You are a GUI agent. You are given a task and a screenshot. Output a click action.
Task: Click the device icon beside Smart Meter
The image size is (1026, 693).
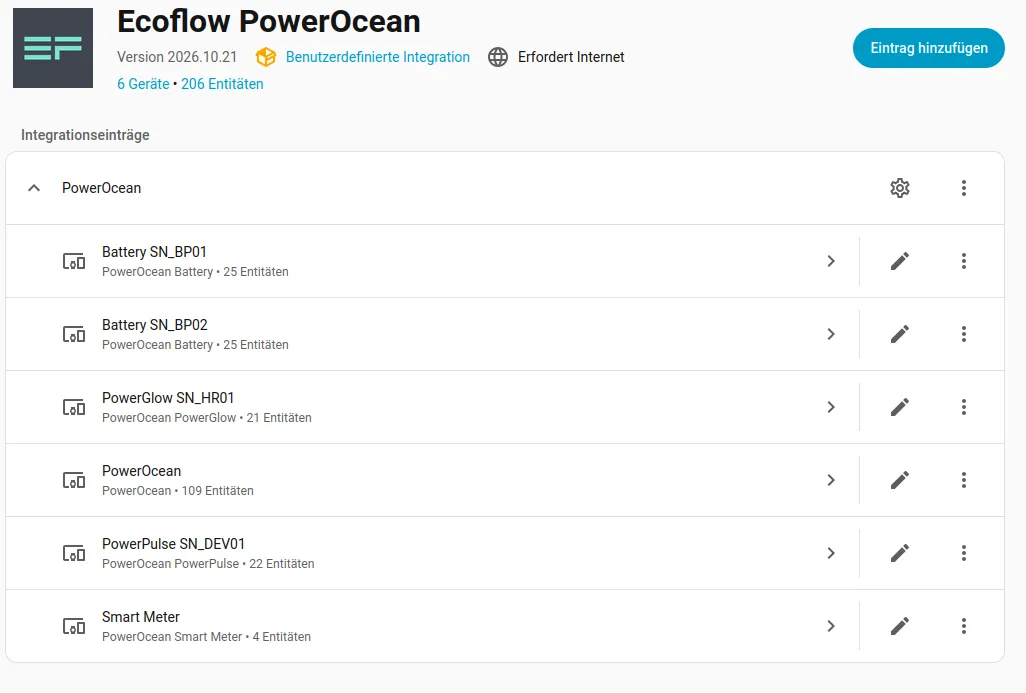[x=74, y=626]
